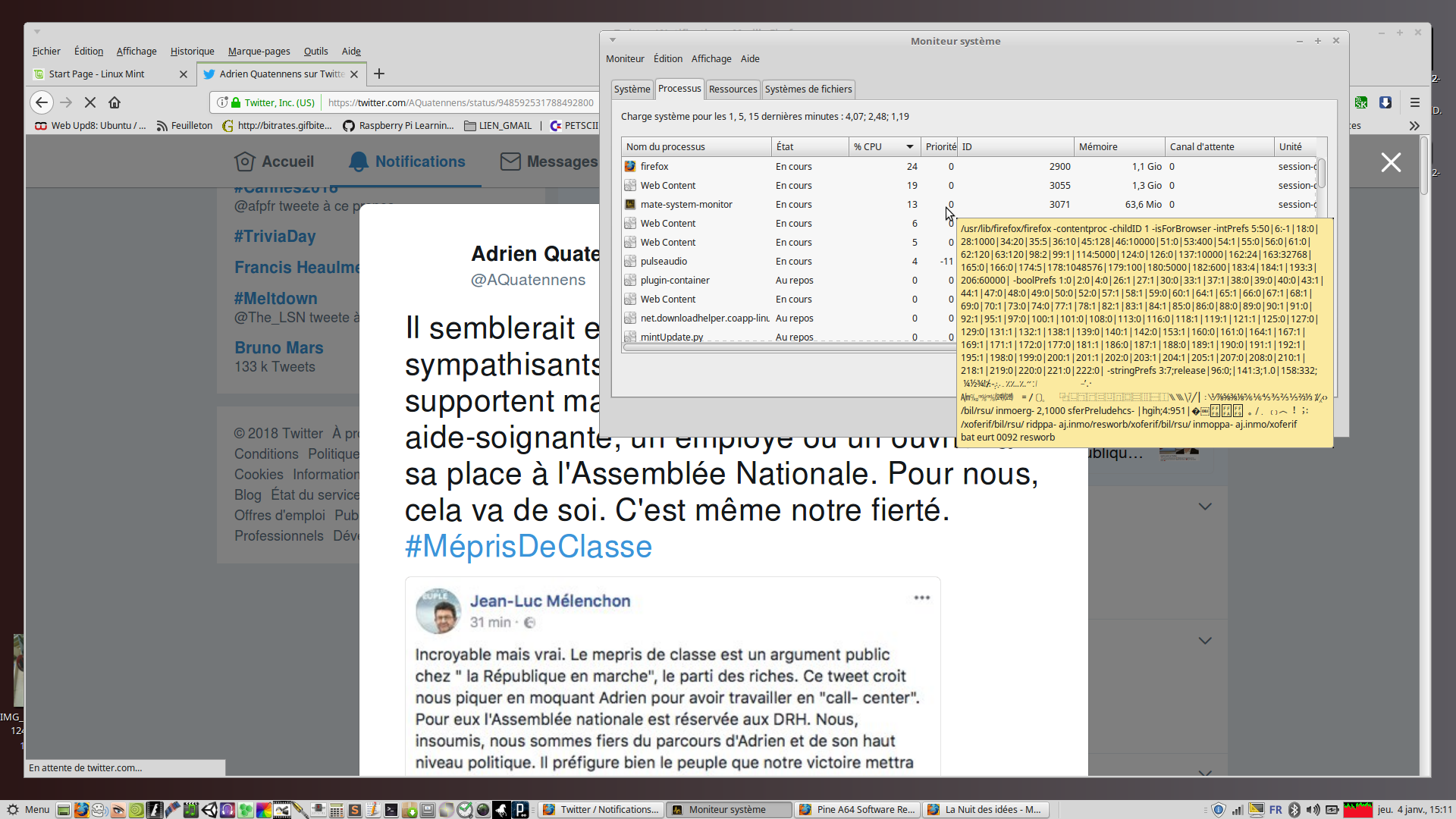The image size is (1456, 819).
Task: Click the #MéprisDeClasse hashtag link
Action: (528, 547)
